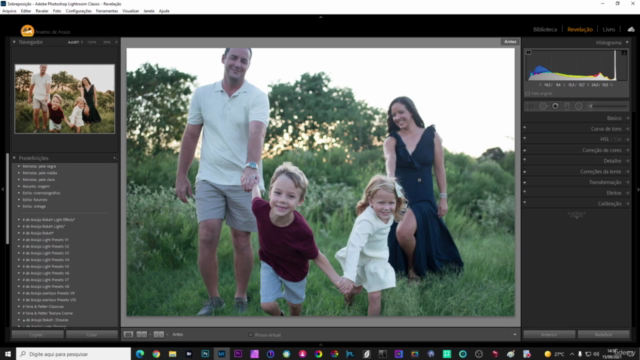Image resolution: width=640 pixels, height=360 pixels.
Task: Toggle highlight clipping indicator in histogram
Action: (624, 53)
